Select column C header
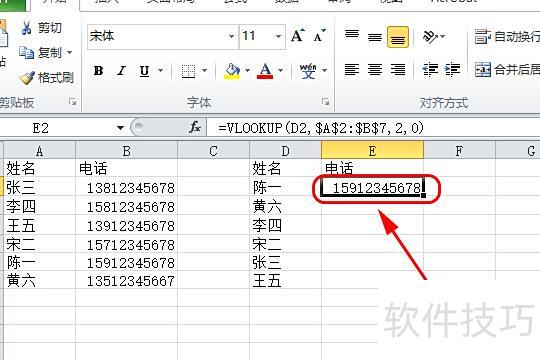Screen dimensions: 540x360 coord(214,151)
